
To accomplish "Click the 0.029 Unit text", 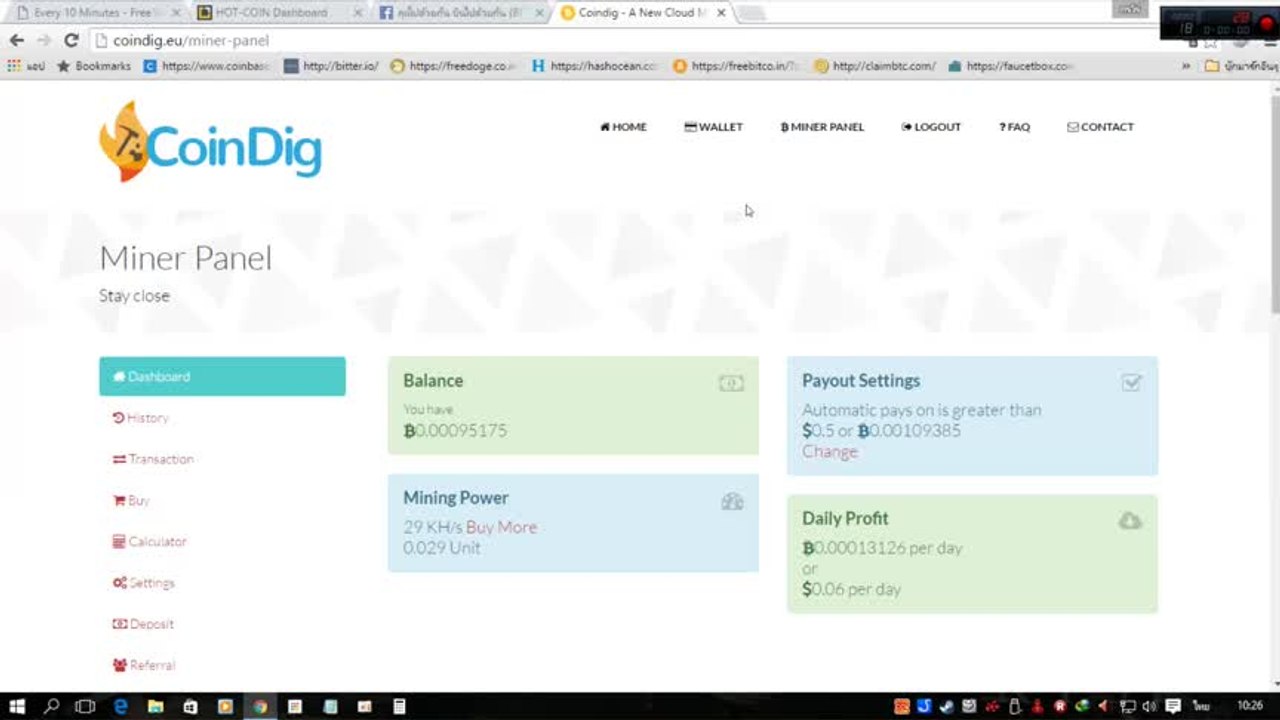I will tap(442, 548).
